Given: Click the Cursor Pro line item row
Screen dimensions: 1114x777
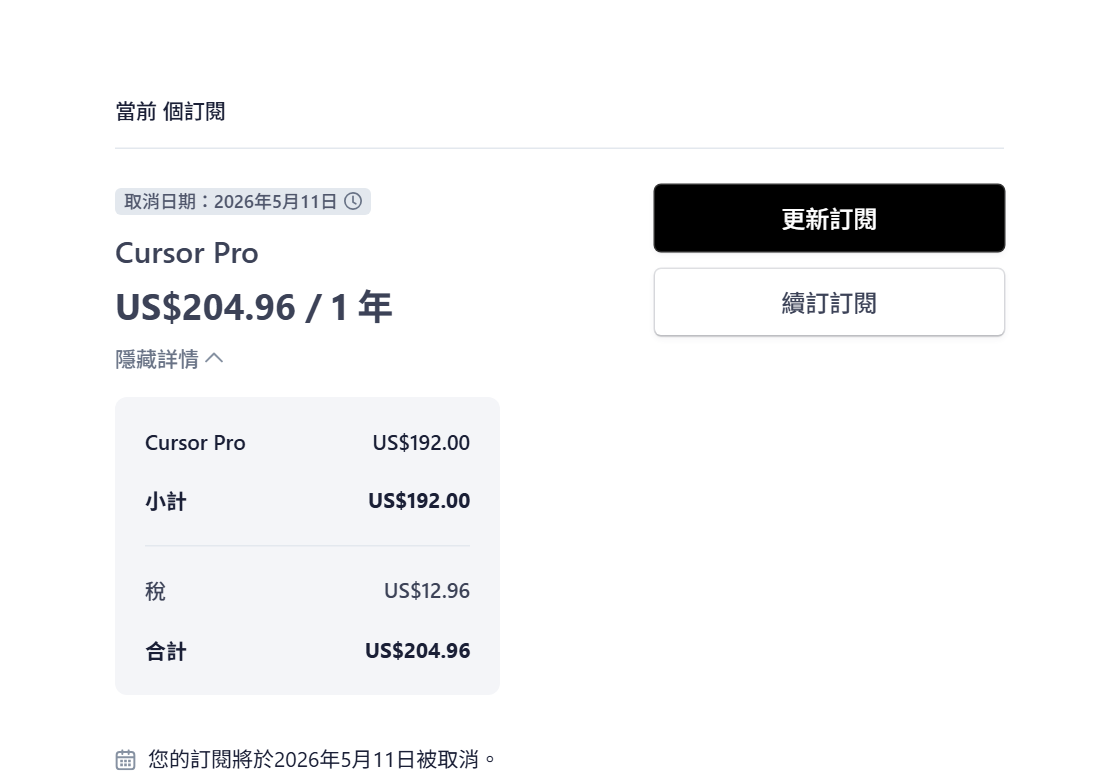Looking at the screenshot, I should pyautogui.click(x=308, y=442).
